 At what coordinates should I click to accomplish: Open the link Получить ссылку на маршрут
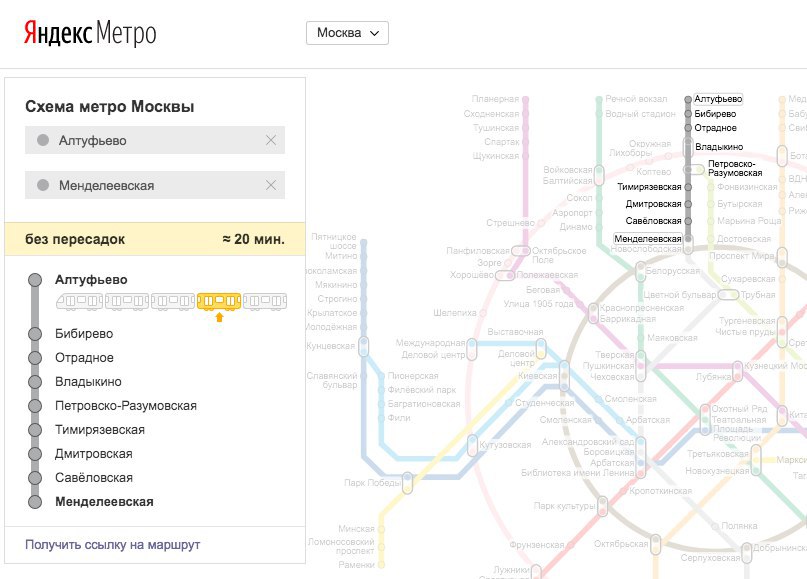tap(113, 545)
